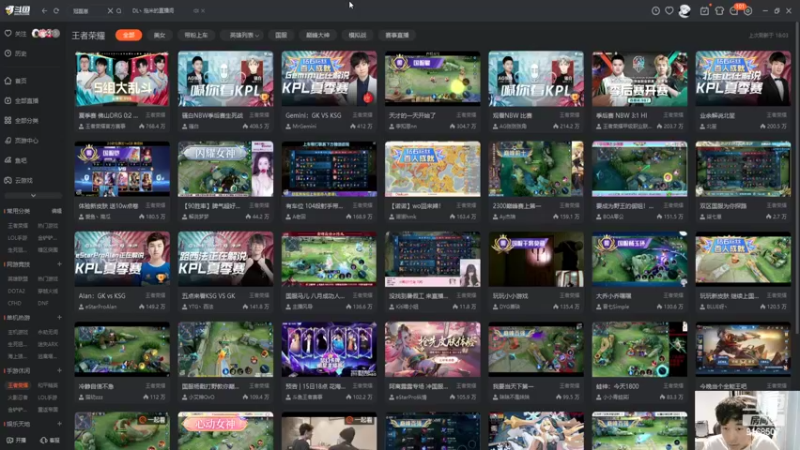This screenshot has height=450, width=800.
Task: Go to 首页 in the sidebar
Action: click(15, 81)
